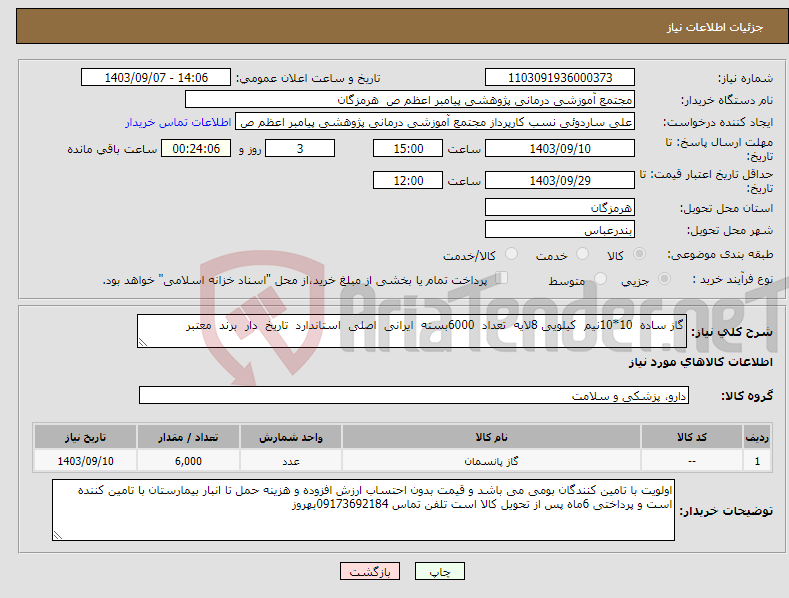Viewport: 789px width, 598px height.
Task: Click the announcement date field 1403/09/07 - 14:06
Action: (x=156, y=78)
